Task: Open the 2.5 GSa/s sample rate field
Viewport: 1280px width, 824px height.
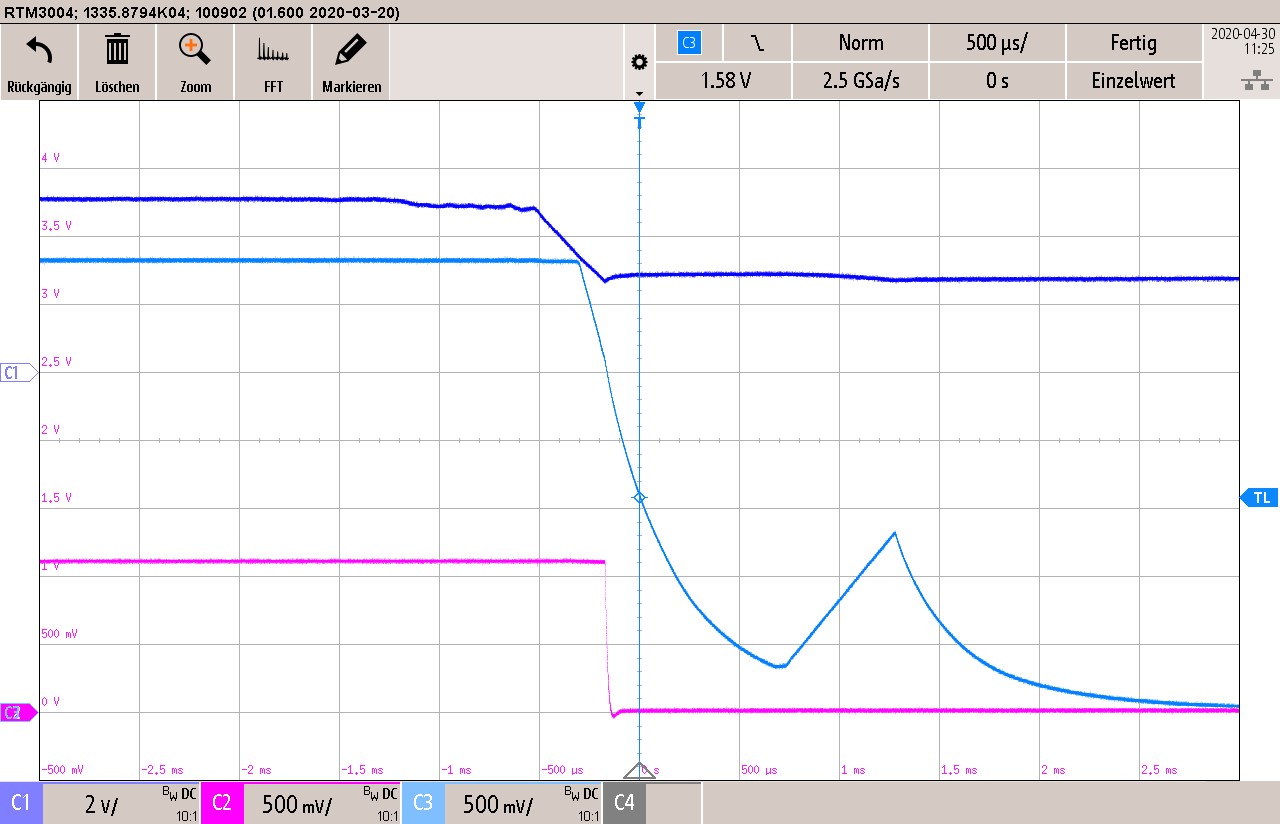Action: tap(861, 81)
